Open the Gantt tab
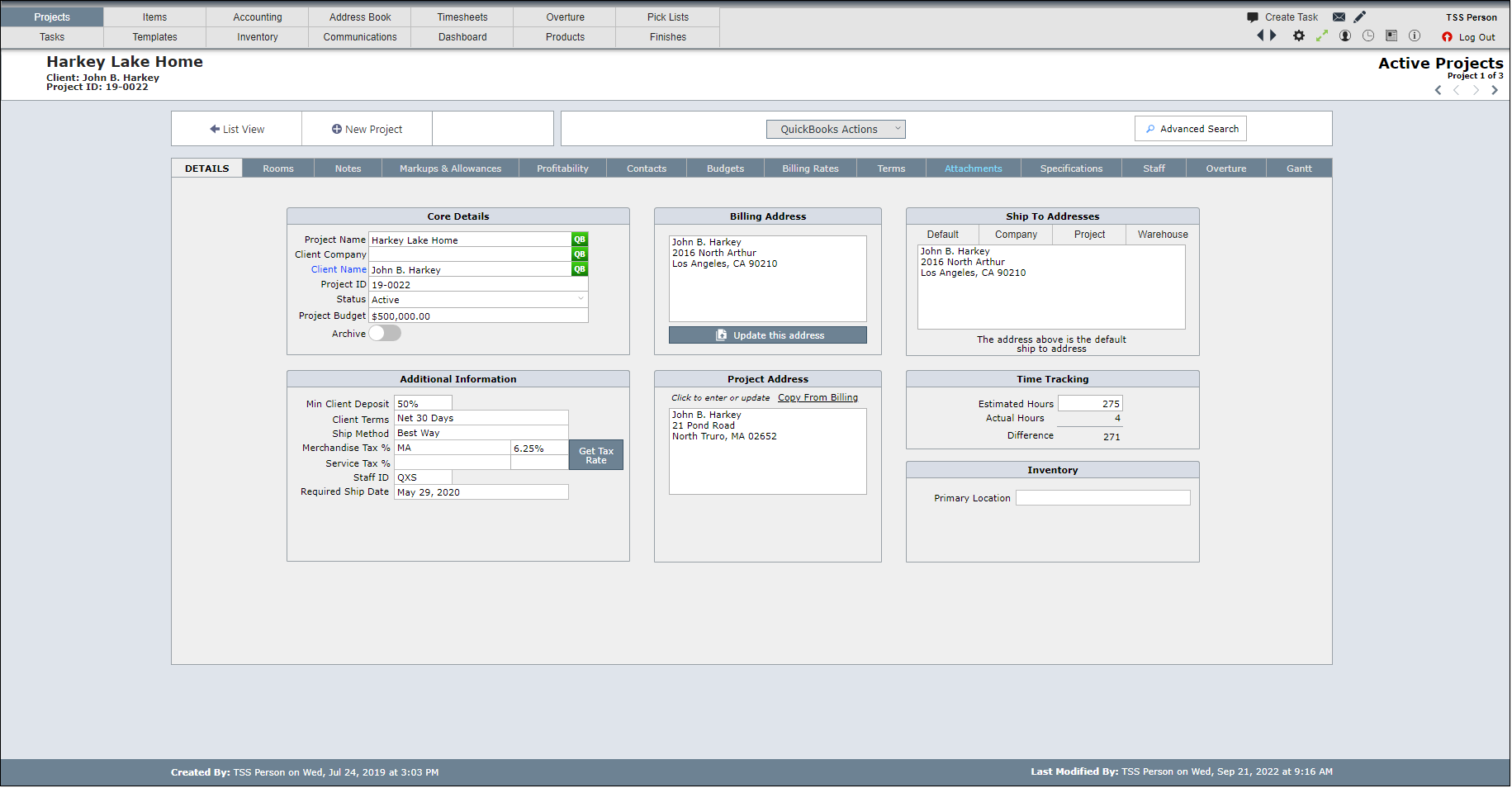 (1299, 169)
